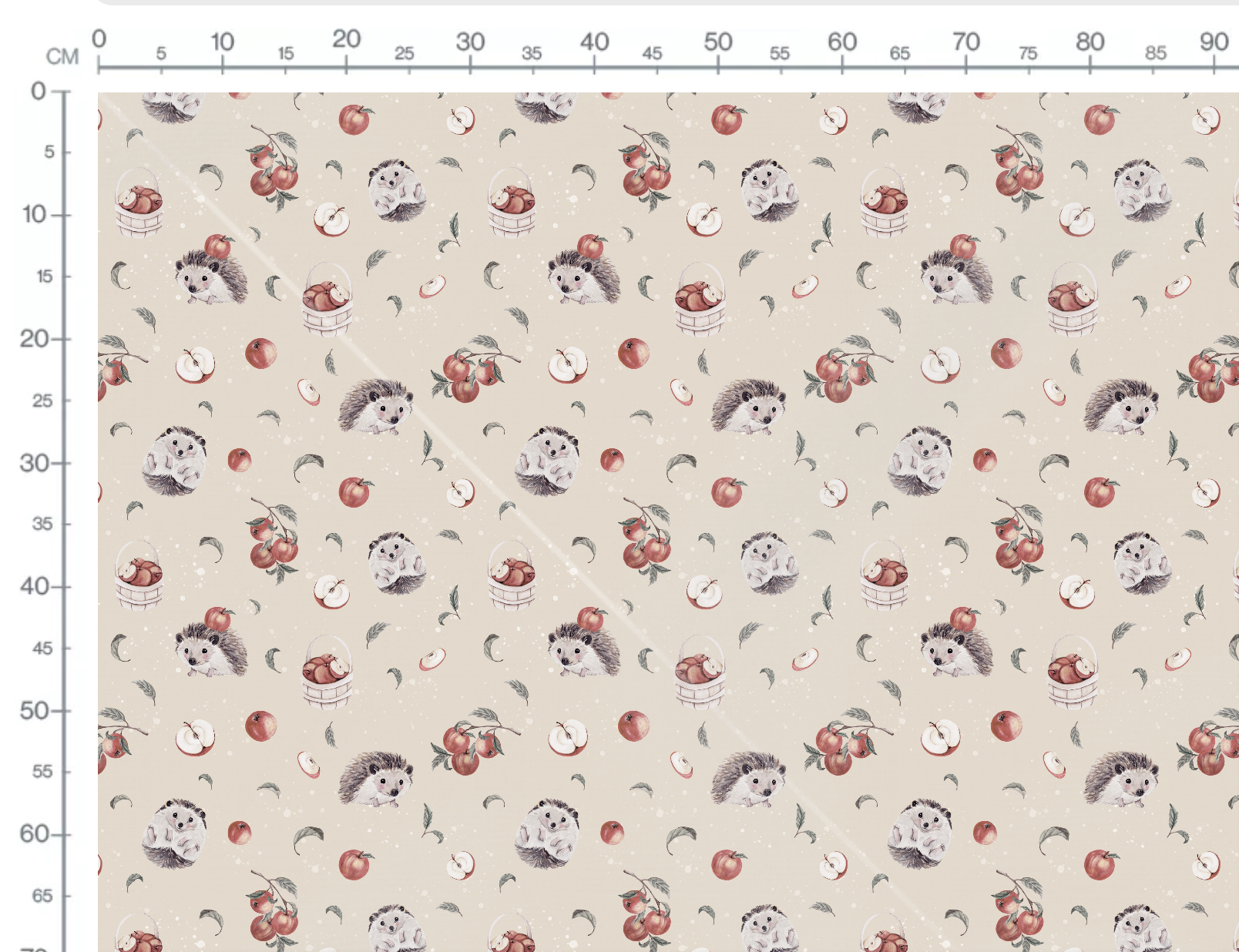This screenshot has height=952, width=1239.
Task: Select the 20 mark on the vertical ruler
Action: pos(35,338)
